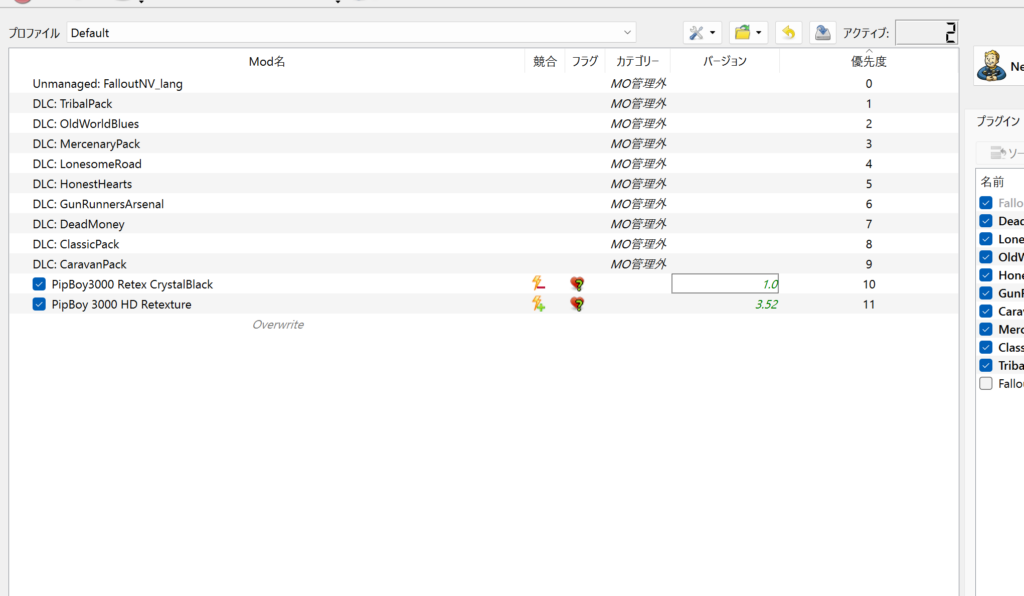The image size is (1024, 596).
Task: Click the Mod名 column header
Action: [267, 62]
